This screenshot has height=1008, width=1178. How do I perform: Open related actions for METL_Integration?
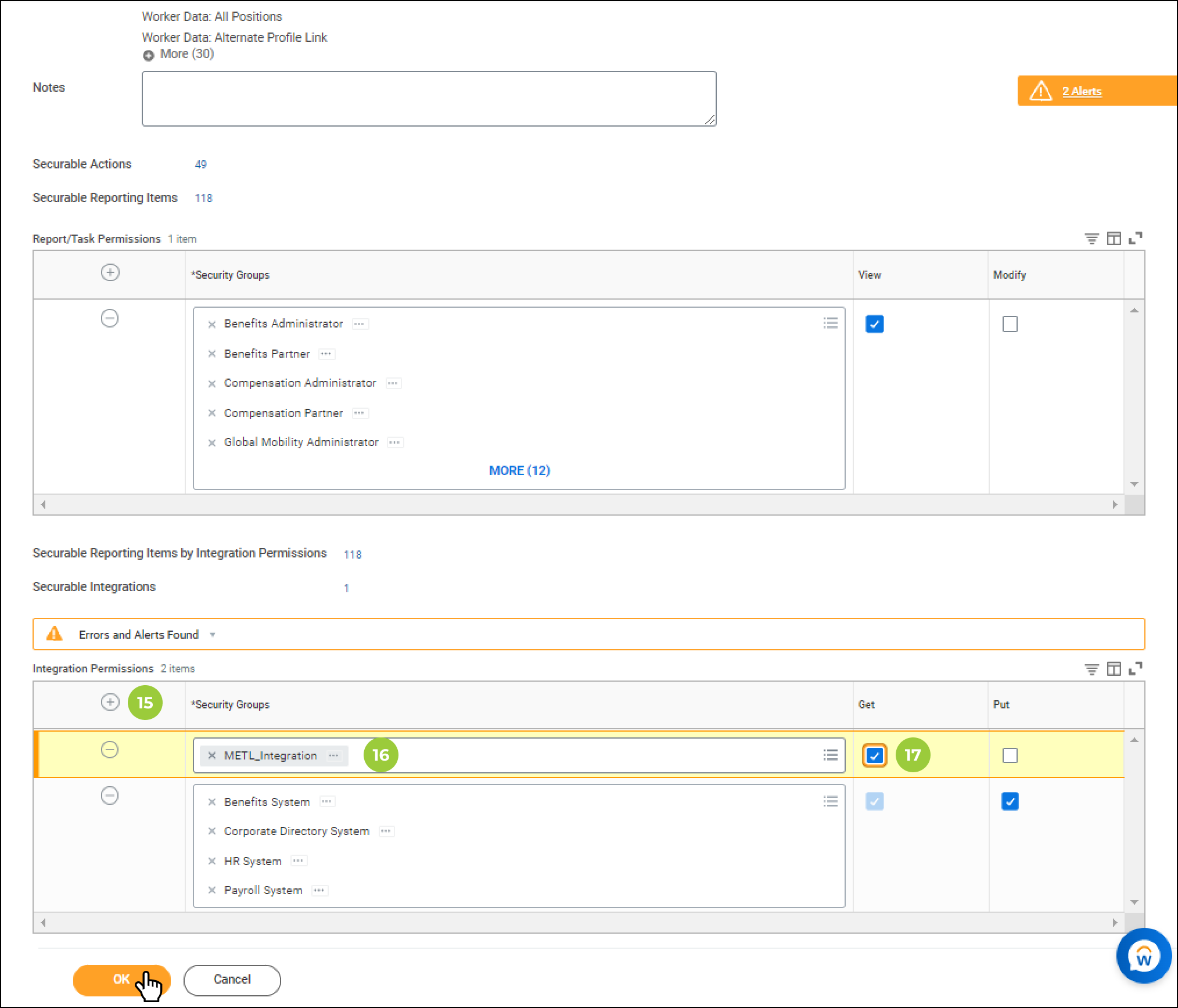pos(333,755)
